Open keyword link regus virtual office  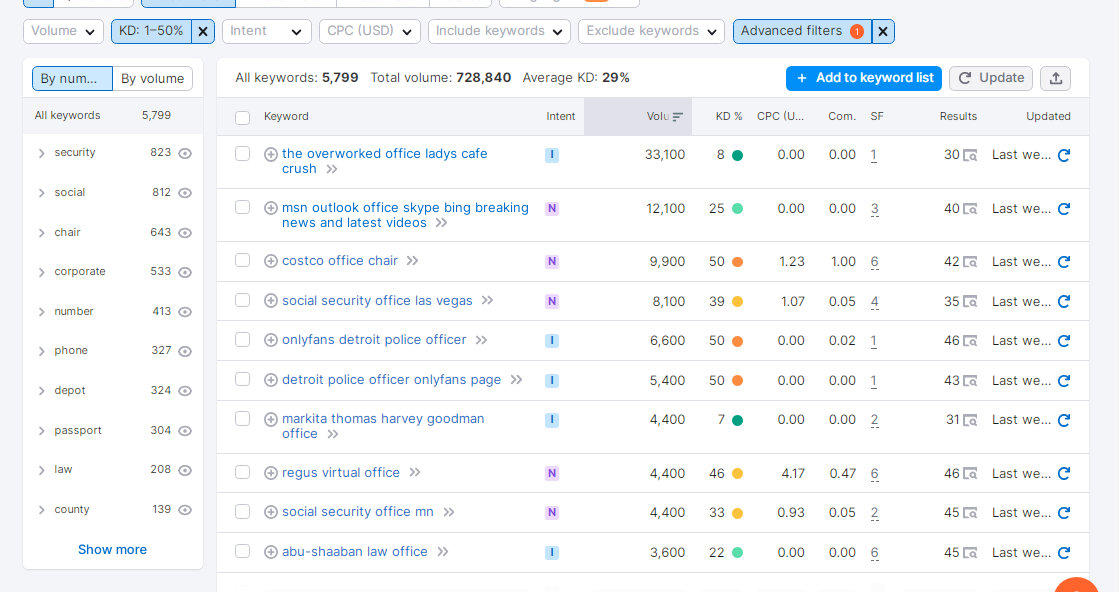point(340,473)
